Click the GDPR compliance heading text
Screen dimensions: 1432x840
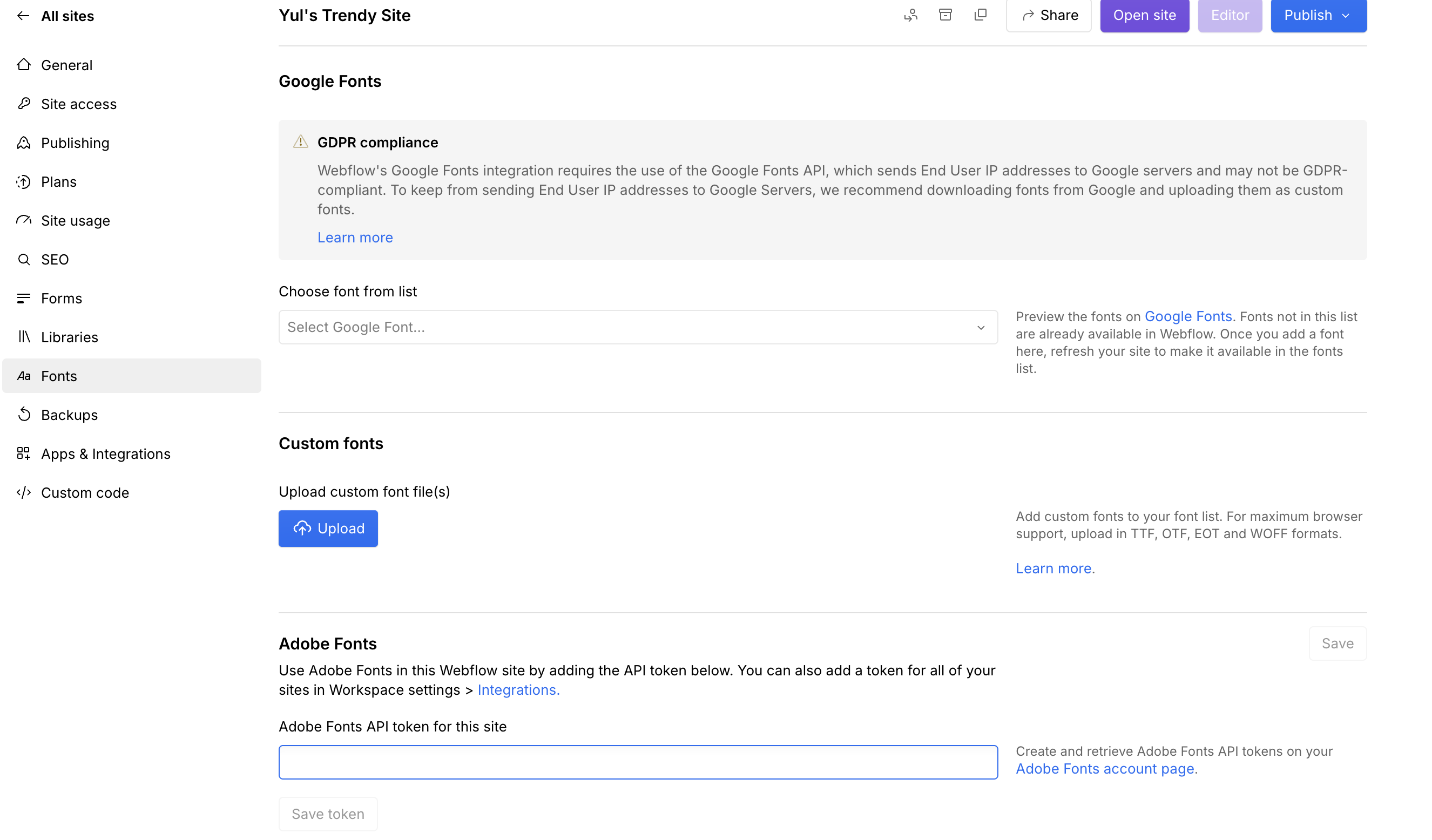tap(378, 143)
